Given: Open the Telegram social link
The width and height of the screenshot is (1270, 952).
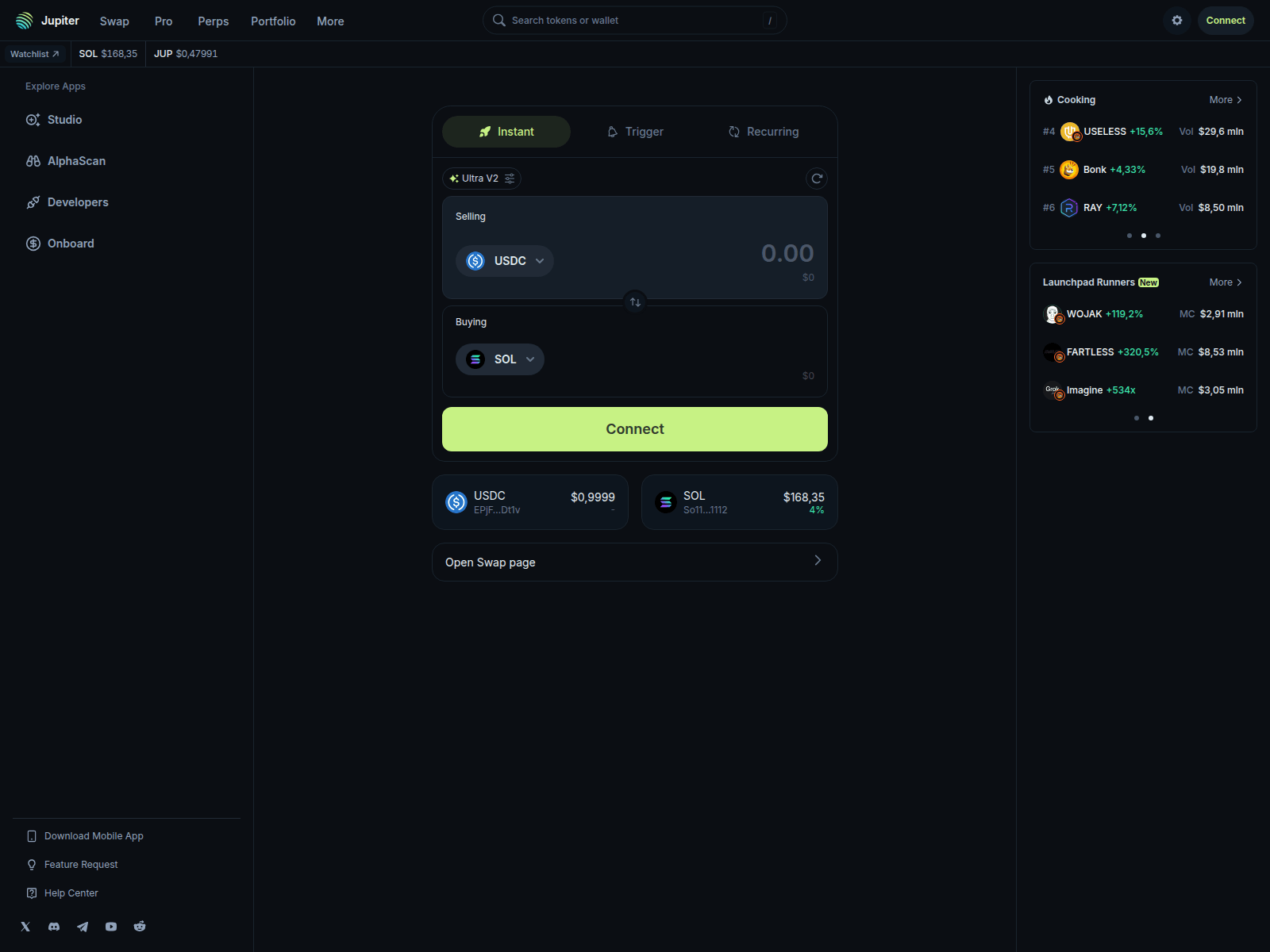Looking at the screenshot, I should pyautogui.click(x=83, y=927).
